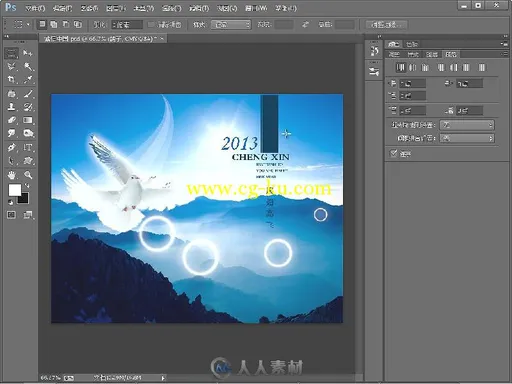Center text in Paragraph panel
512x384 pixels.
[413, 68]
